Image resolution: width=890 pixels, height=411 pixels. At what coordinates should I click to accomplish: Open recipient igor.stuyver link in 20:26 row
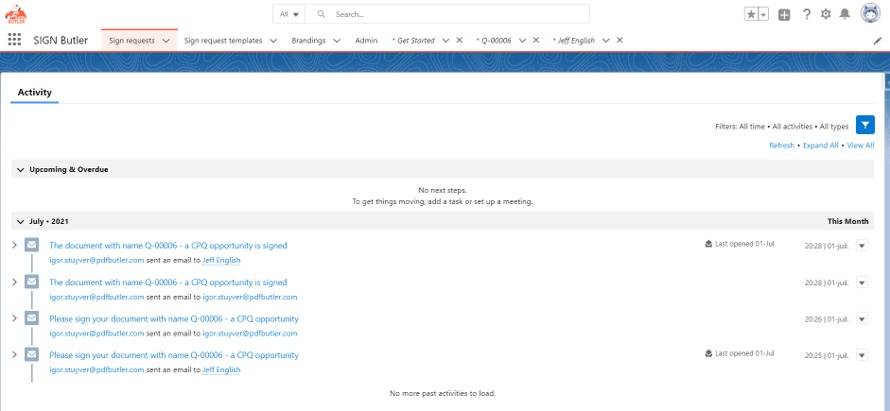[250, 333]
